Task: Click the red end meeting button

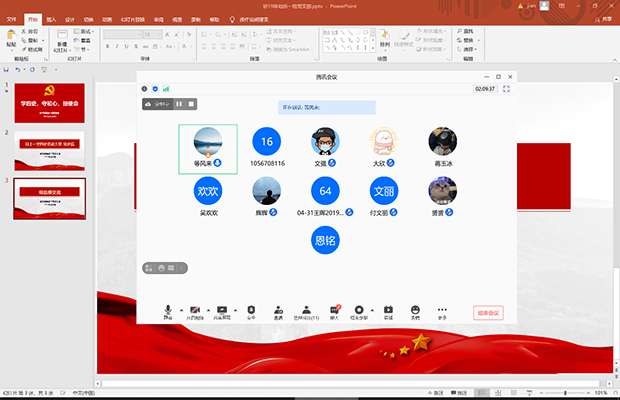Action: (x=488, y=313)
